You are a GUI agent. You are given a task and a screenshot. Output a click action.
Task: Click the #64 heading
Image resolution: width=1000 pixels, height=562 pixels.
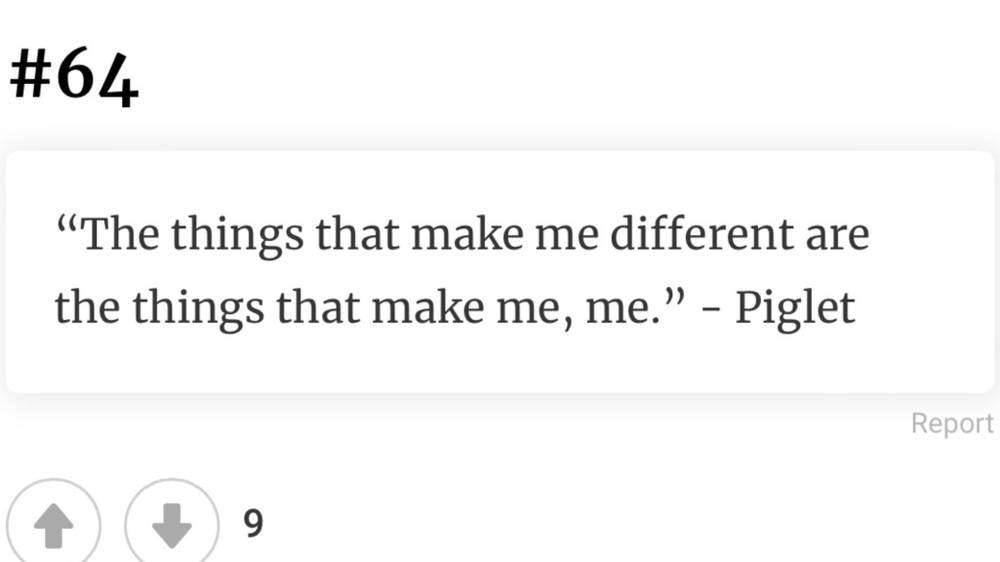point(74,80)
